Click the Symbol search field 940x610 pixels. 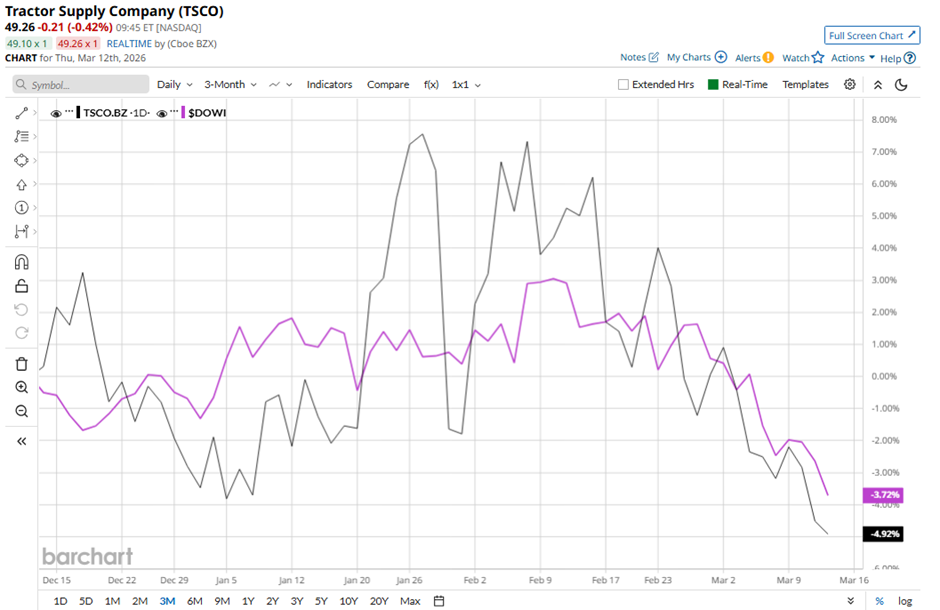(81, 84)
